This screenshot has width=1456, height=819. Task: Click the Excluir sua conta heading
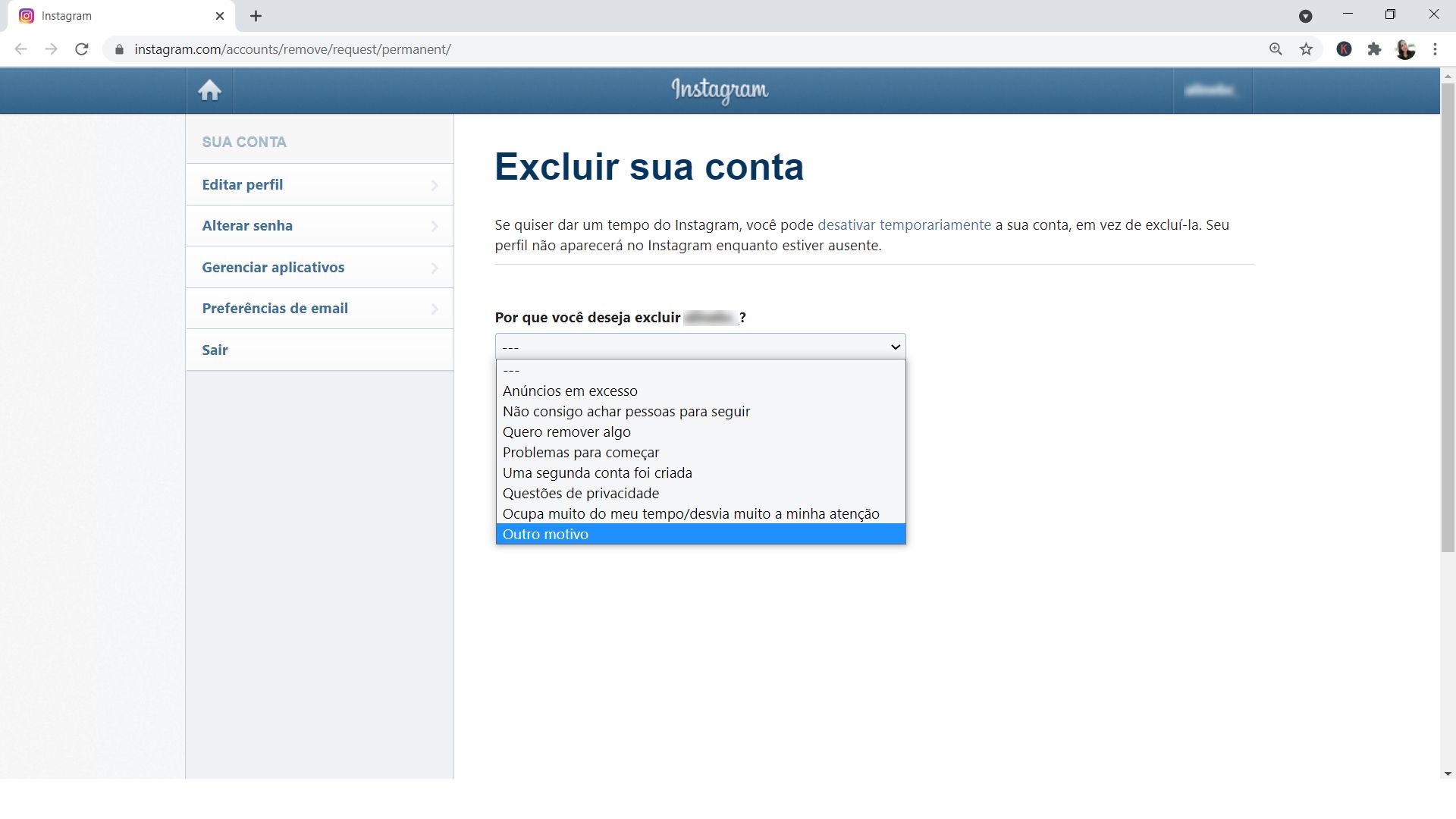pos(649,167)
